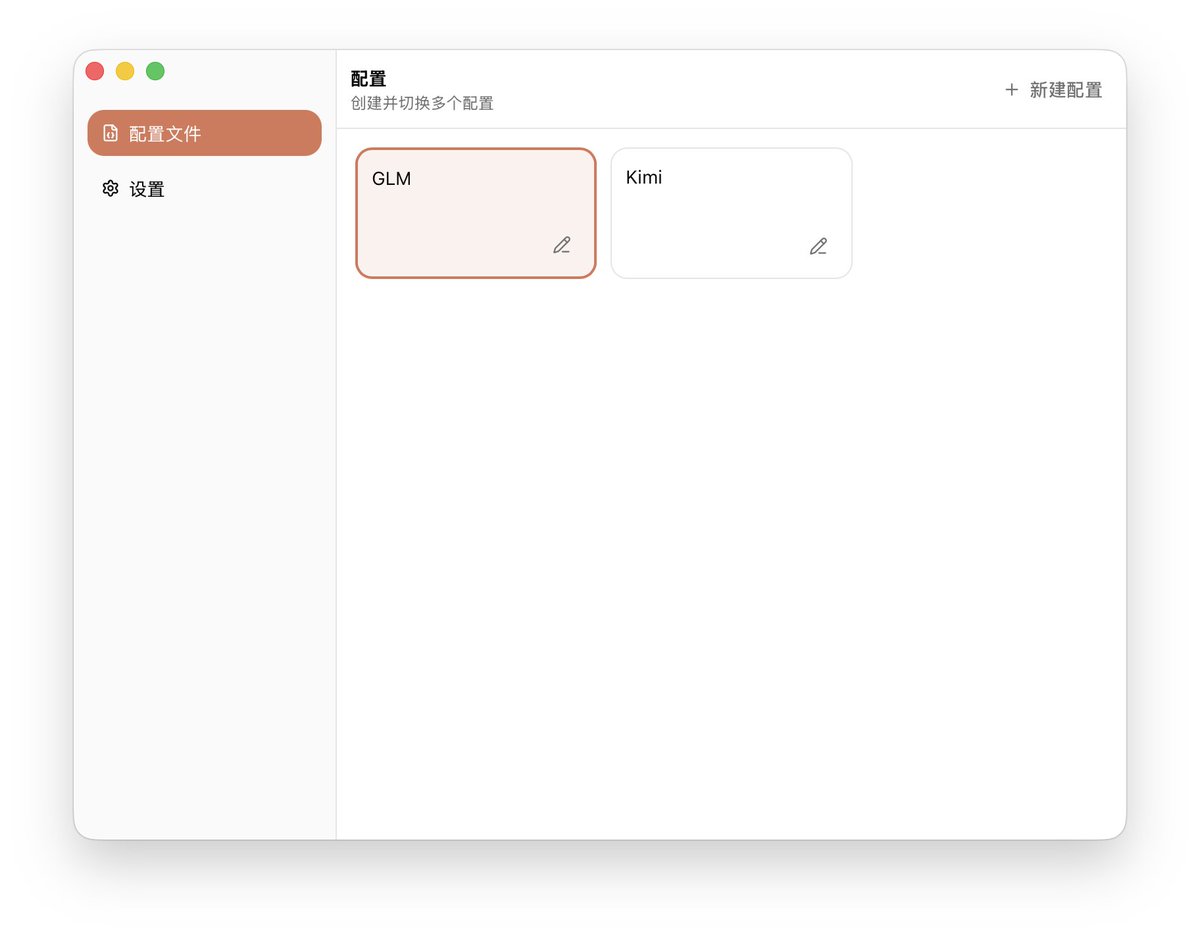Click the file icon beside 配置文件
1200x937 pixels.
pyautogui.click(x=110, y=133)
